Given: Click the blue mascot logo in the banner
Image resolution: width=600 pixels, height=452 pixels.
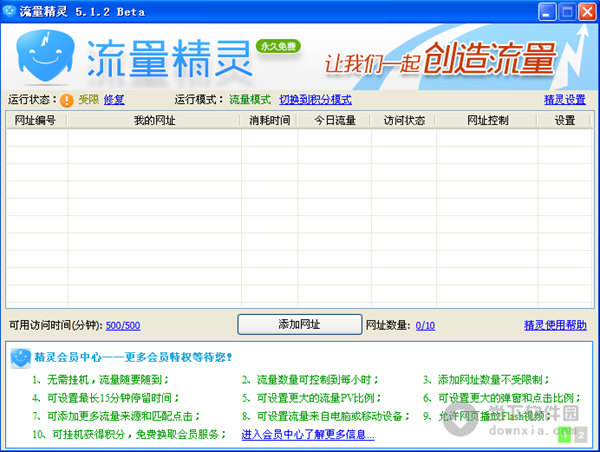Looking at the screenshot, I should coord(45,57).
